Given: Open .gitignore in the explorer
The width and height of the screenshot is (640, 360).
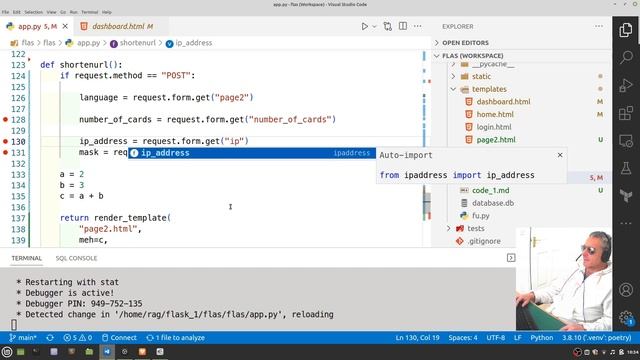Looking at the screenshot, I should (x=484, y=241).
